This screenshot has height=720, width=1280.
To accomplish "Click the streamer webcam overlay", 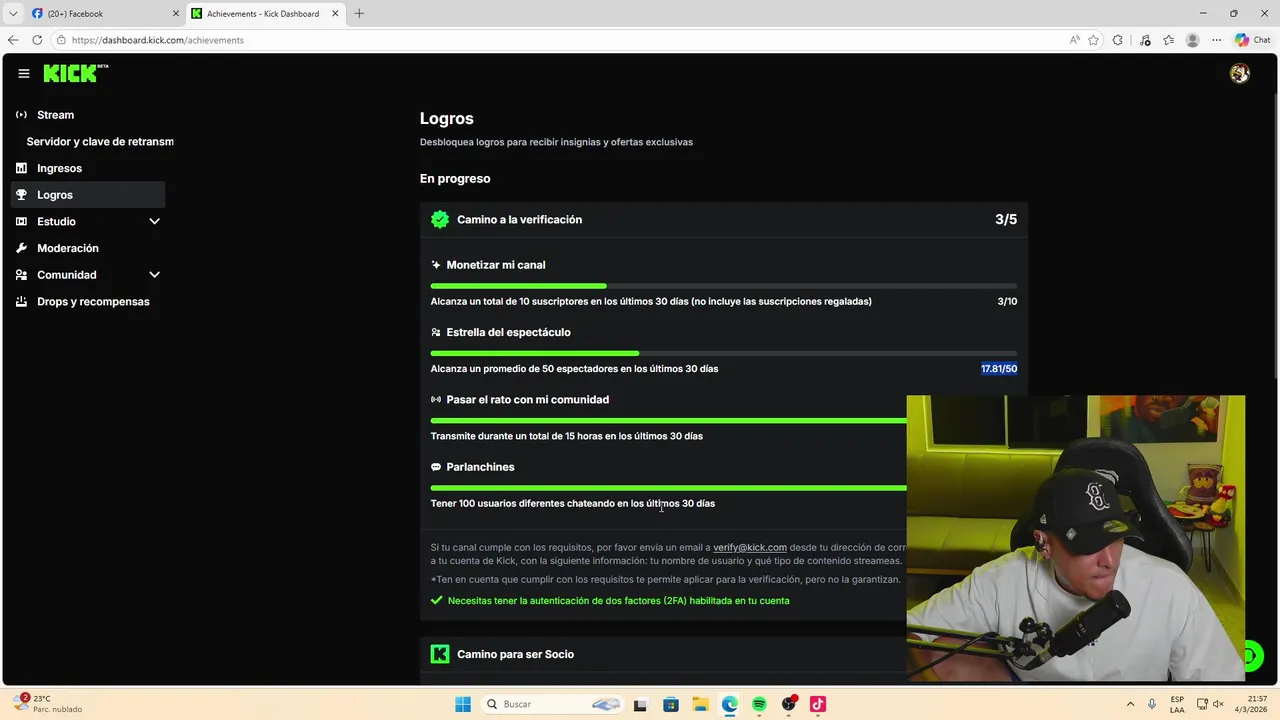I will [x=1076, y=538].
